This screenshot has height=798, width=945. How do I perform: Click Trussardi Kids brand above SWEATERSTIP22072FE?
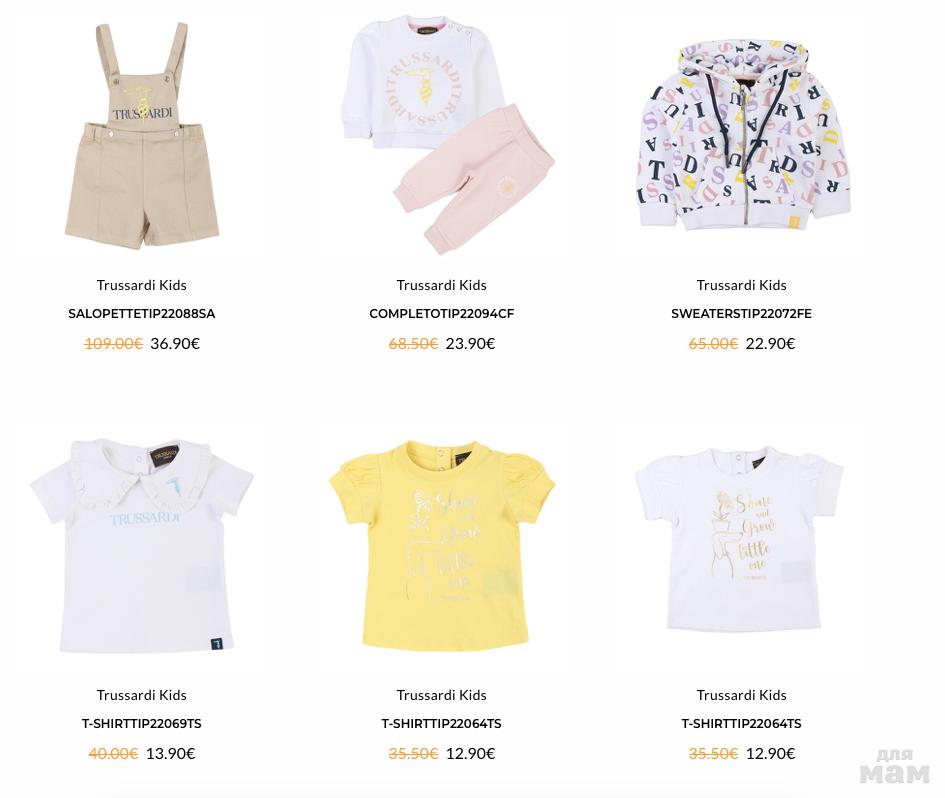[x=741, y=285]
